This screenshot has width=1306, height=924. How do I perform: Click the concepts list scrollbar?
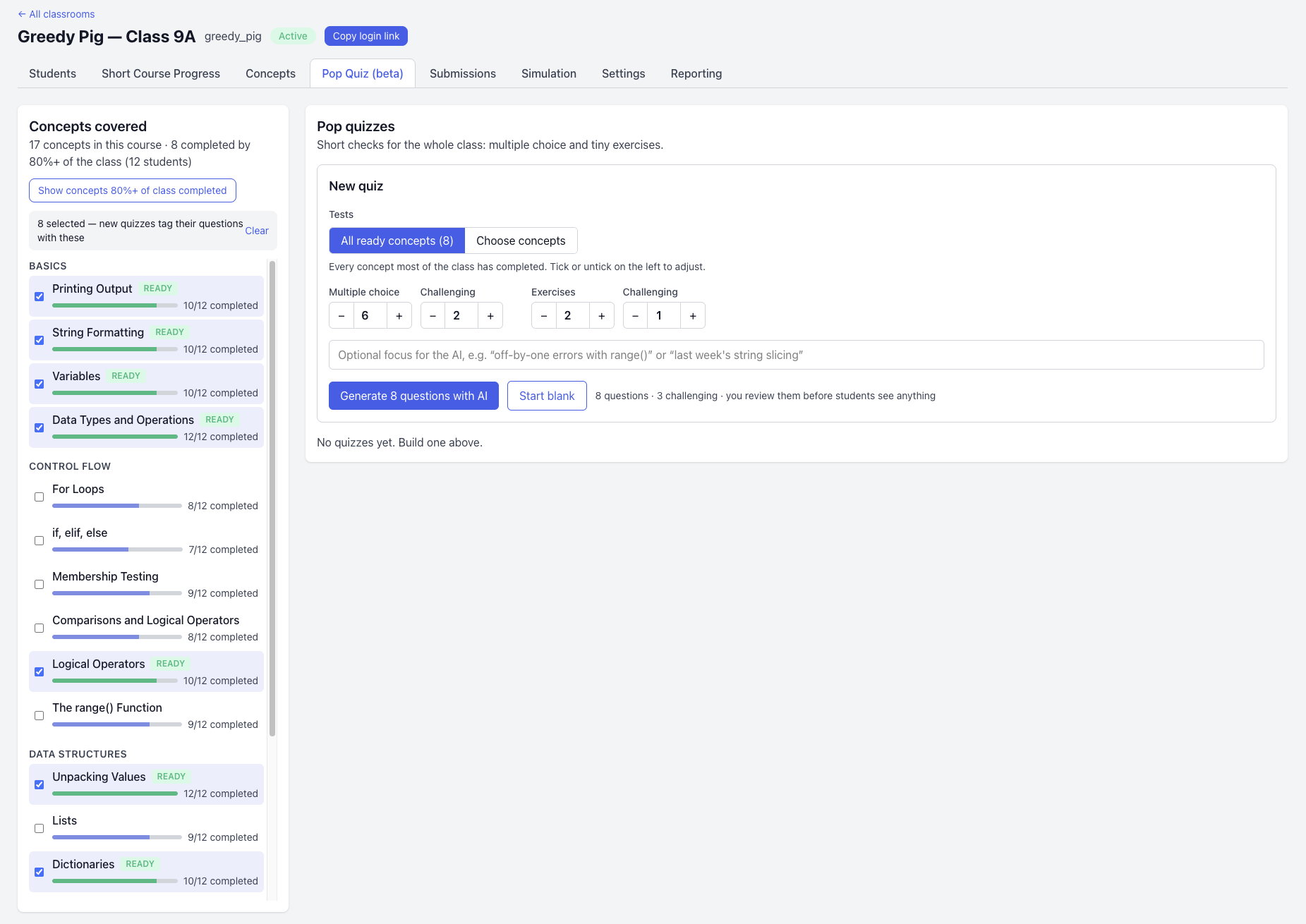[272, 499]
